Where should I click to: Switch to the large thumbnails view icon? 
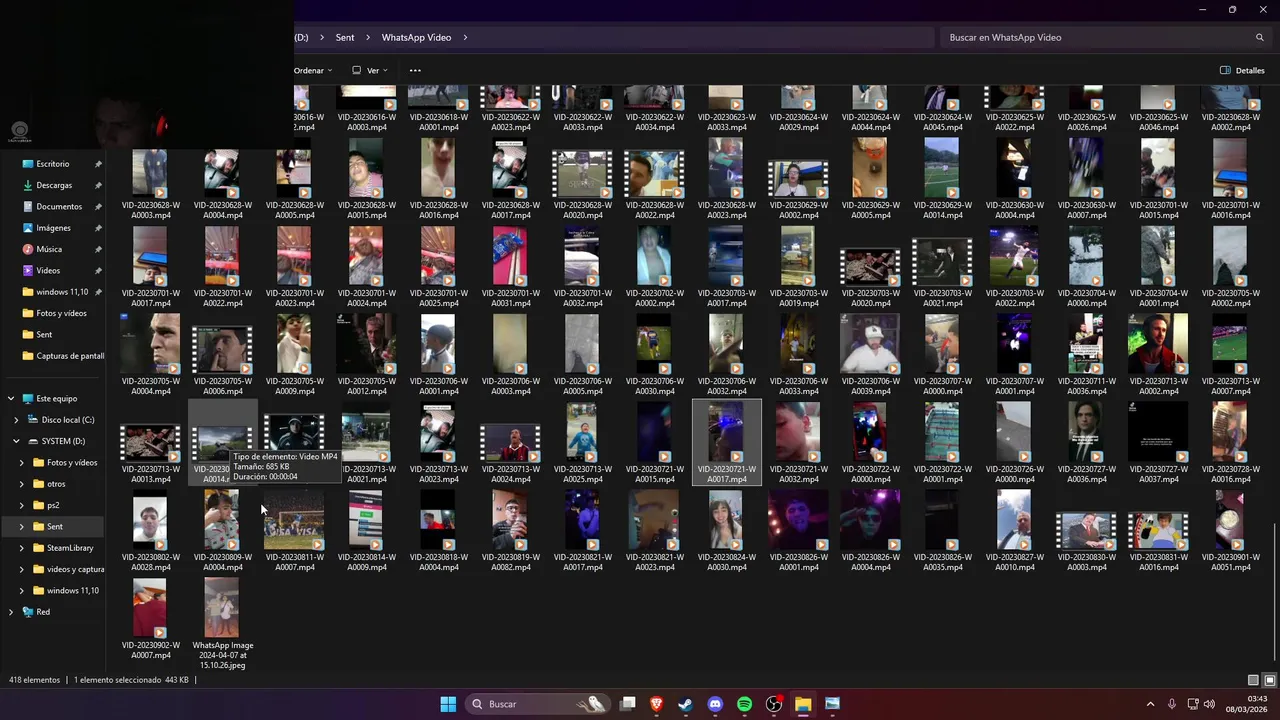pos(1270,680)
